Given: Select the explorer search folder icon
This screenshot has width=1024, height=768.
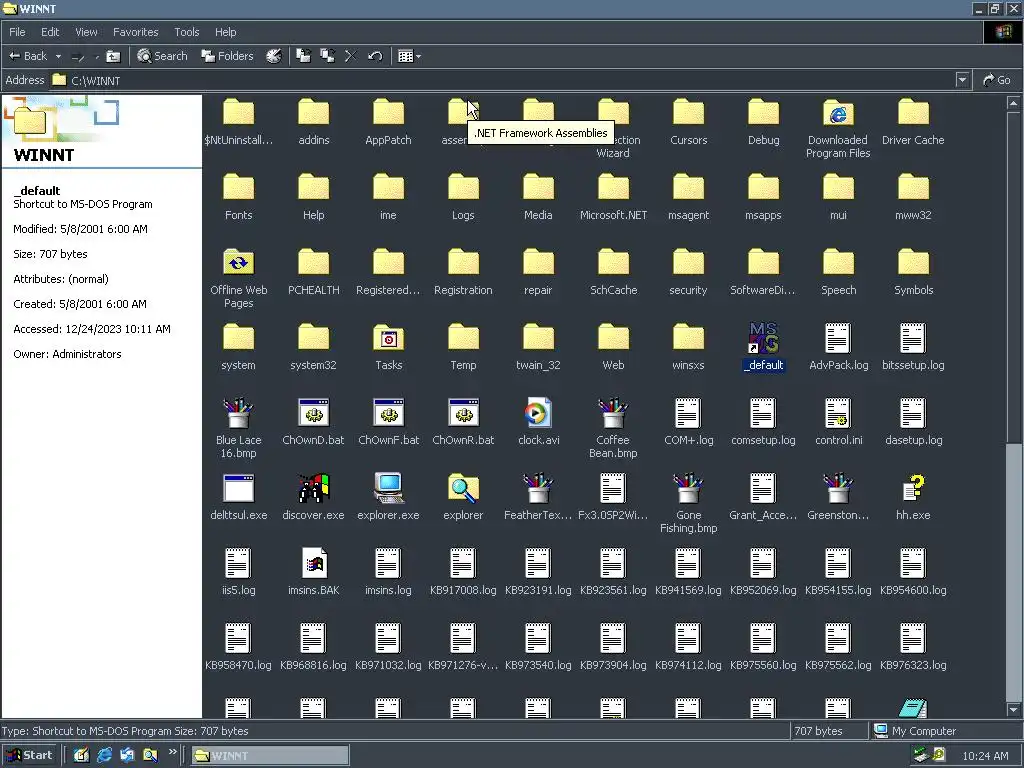Looking at the screenshot, I should pyautogui.click(x=463, y=488).
